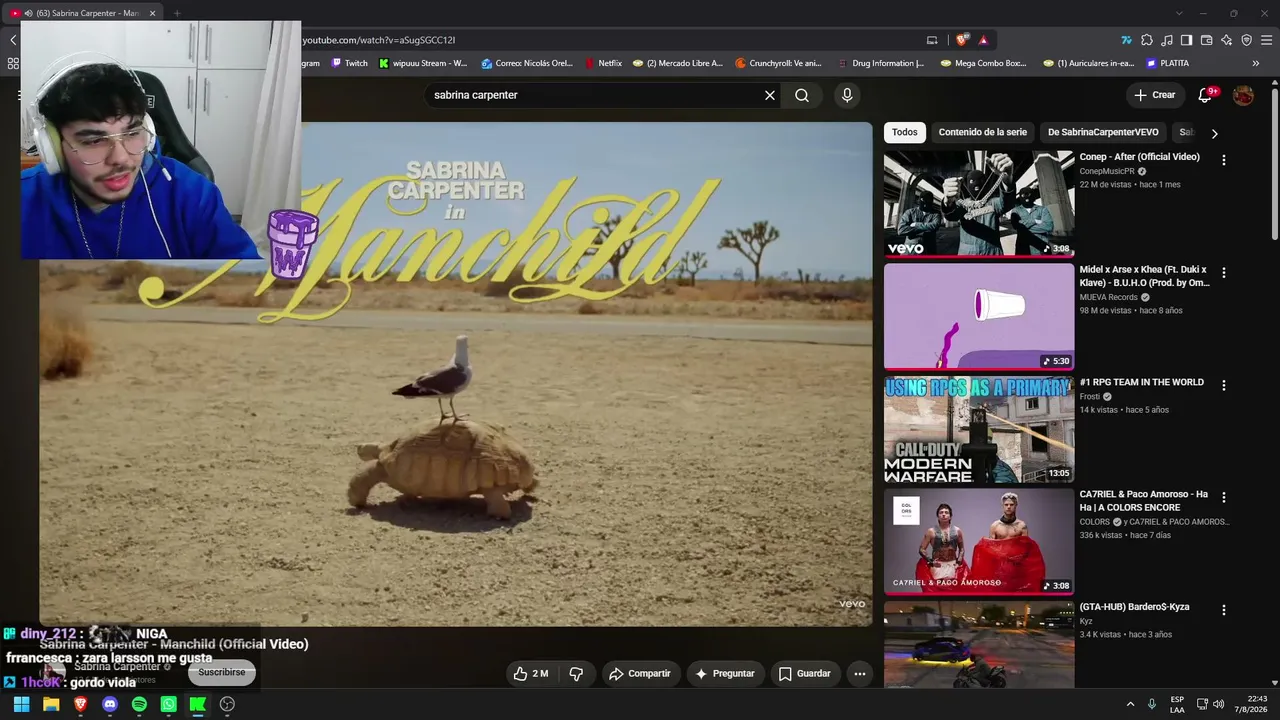Open Spotify from the taskbar
The image size is (1280, 720).
click(139, 704)
